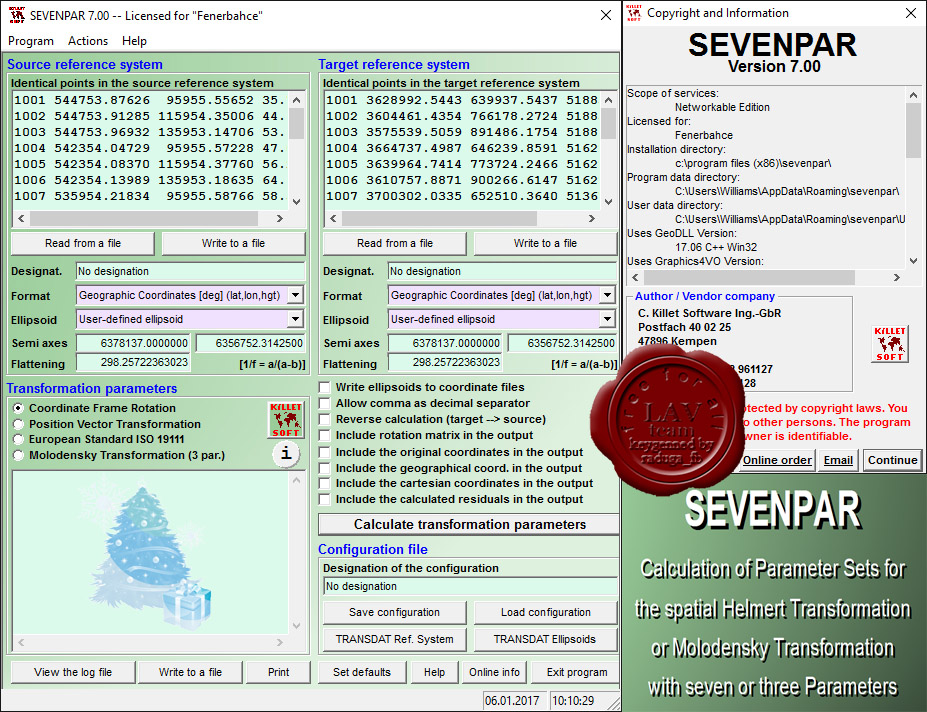Click target Write to a file button
The width and height of the screenshot is (927, 712).
[545, 243]
